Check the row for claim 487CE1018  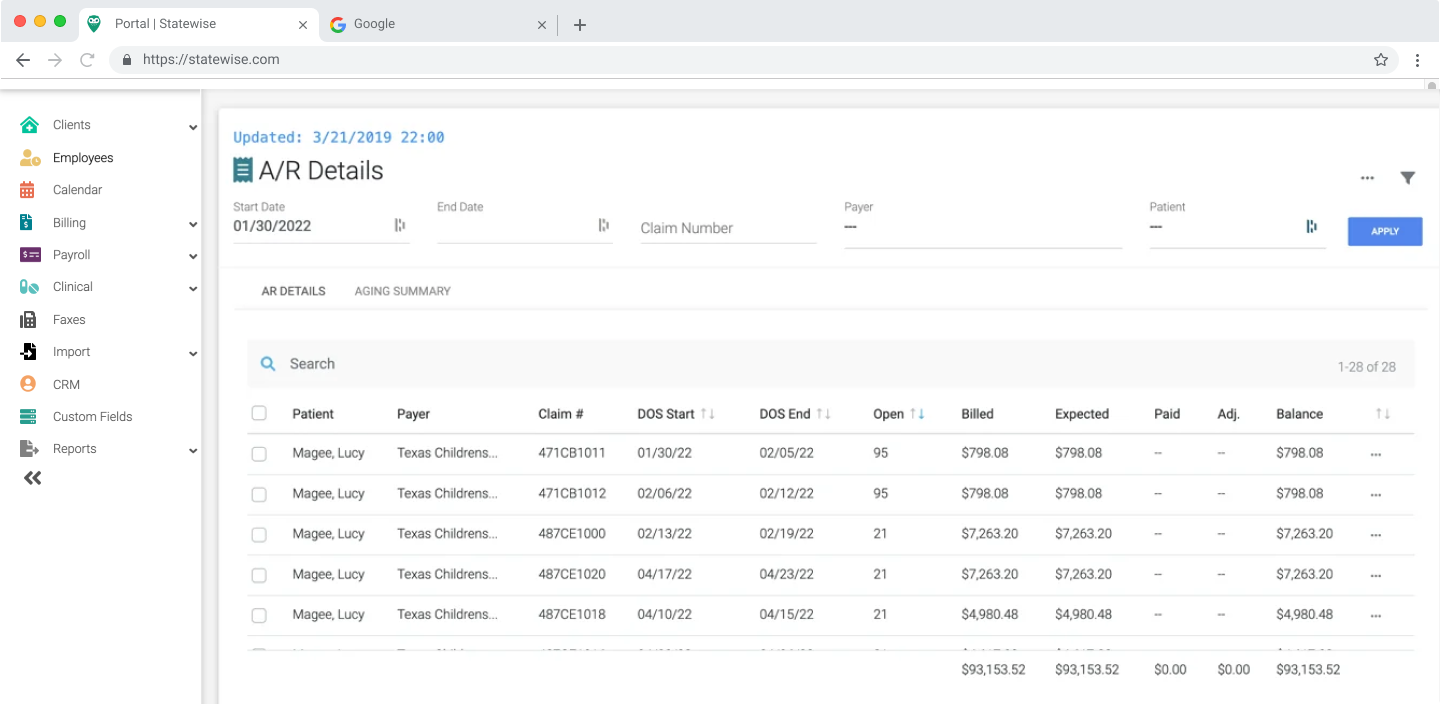click(x=259, y=615)
